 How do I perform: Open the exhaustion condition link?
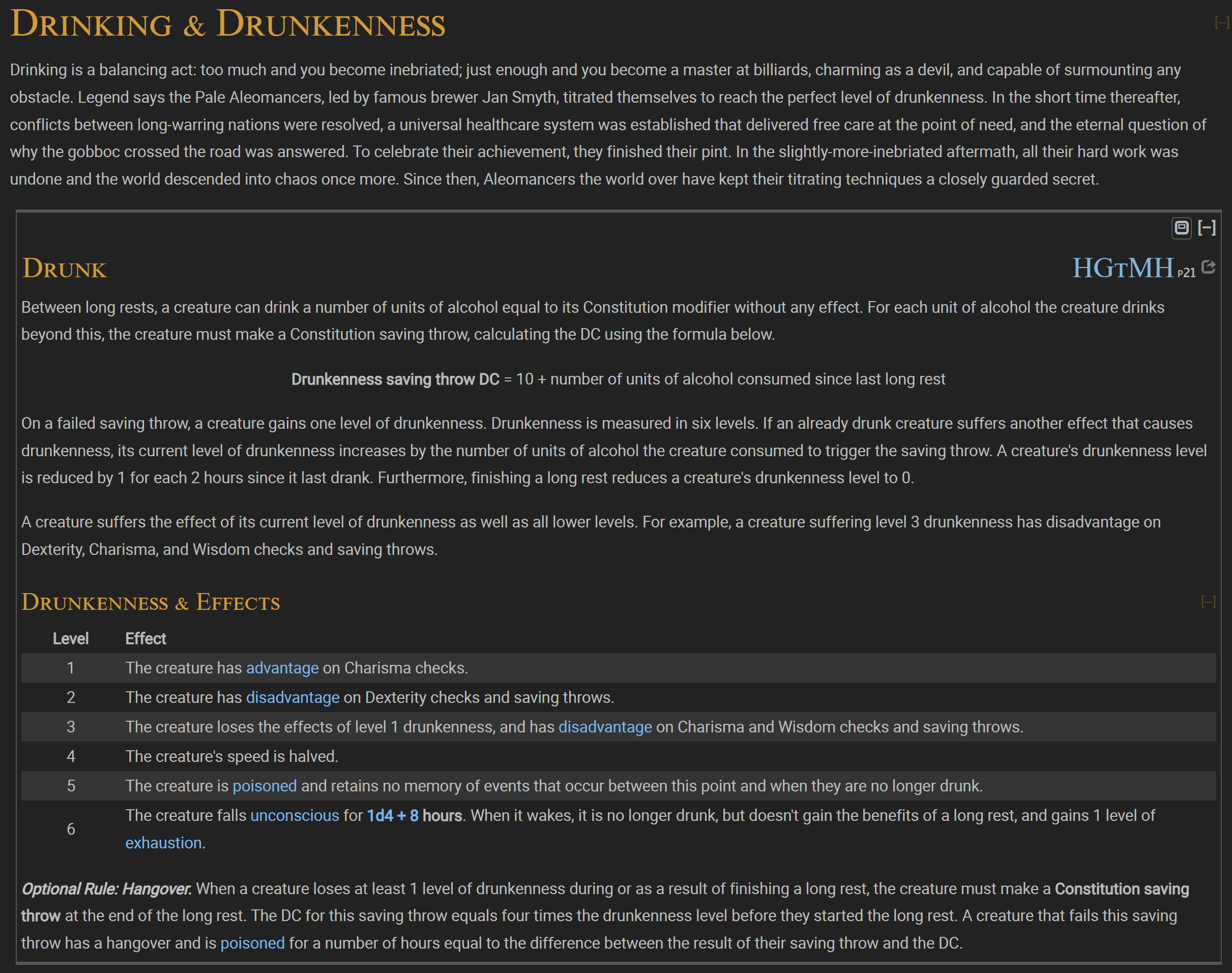coord(163,843)
